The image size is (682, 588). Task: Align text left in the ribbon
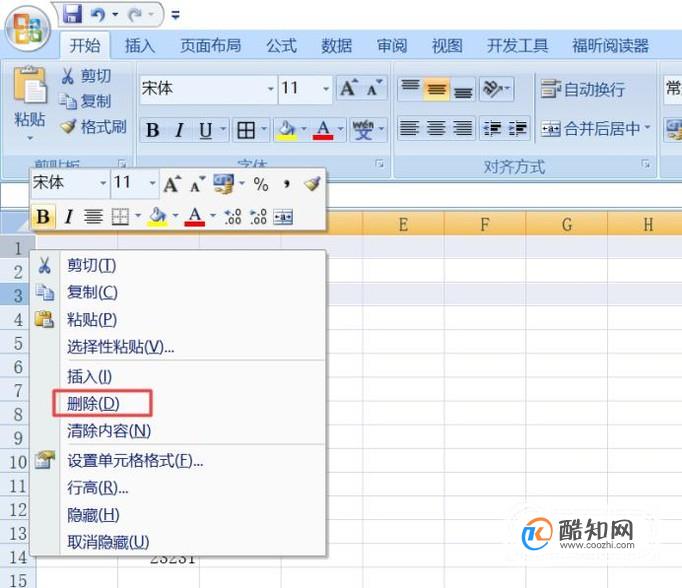410,128
